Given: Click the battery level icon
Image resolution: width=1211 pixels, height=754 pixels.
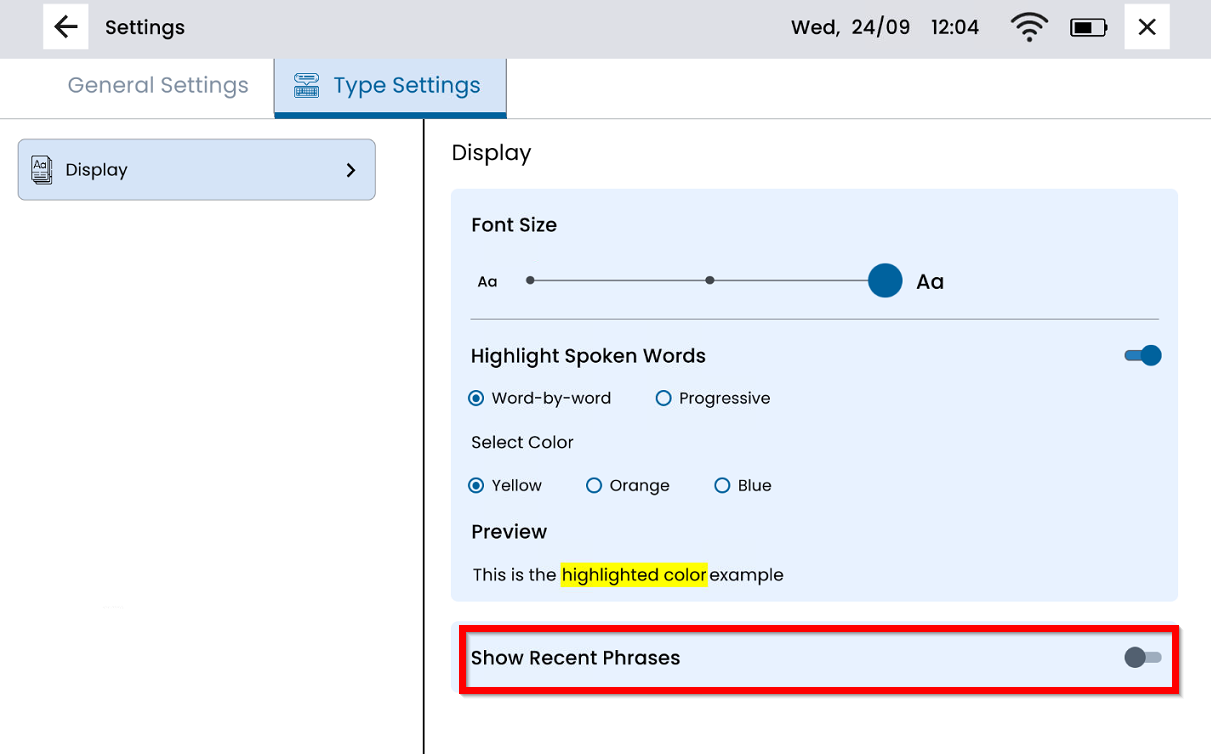Looking at the screenshot, I should click(1087, 28).
